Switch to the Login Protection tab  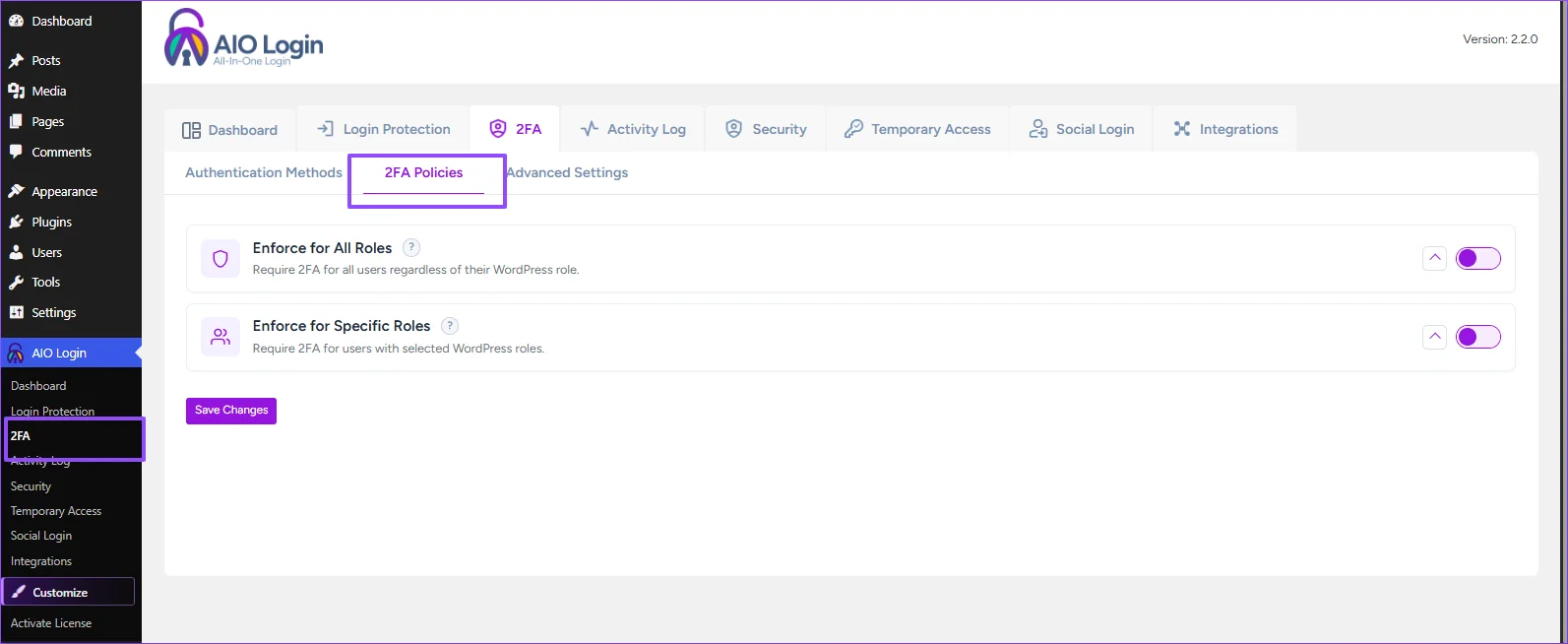[x=383, y=129]
